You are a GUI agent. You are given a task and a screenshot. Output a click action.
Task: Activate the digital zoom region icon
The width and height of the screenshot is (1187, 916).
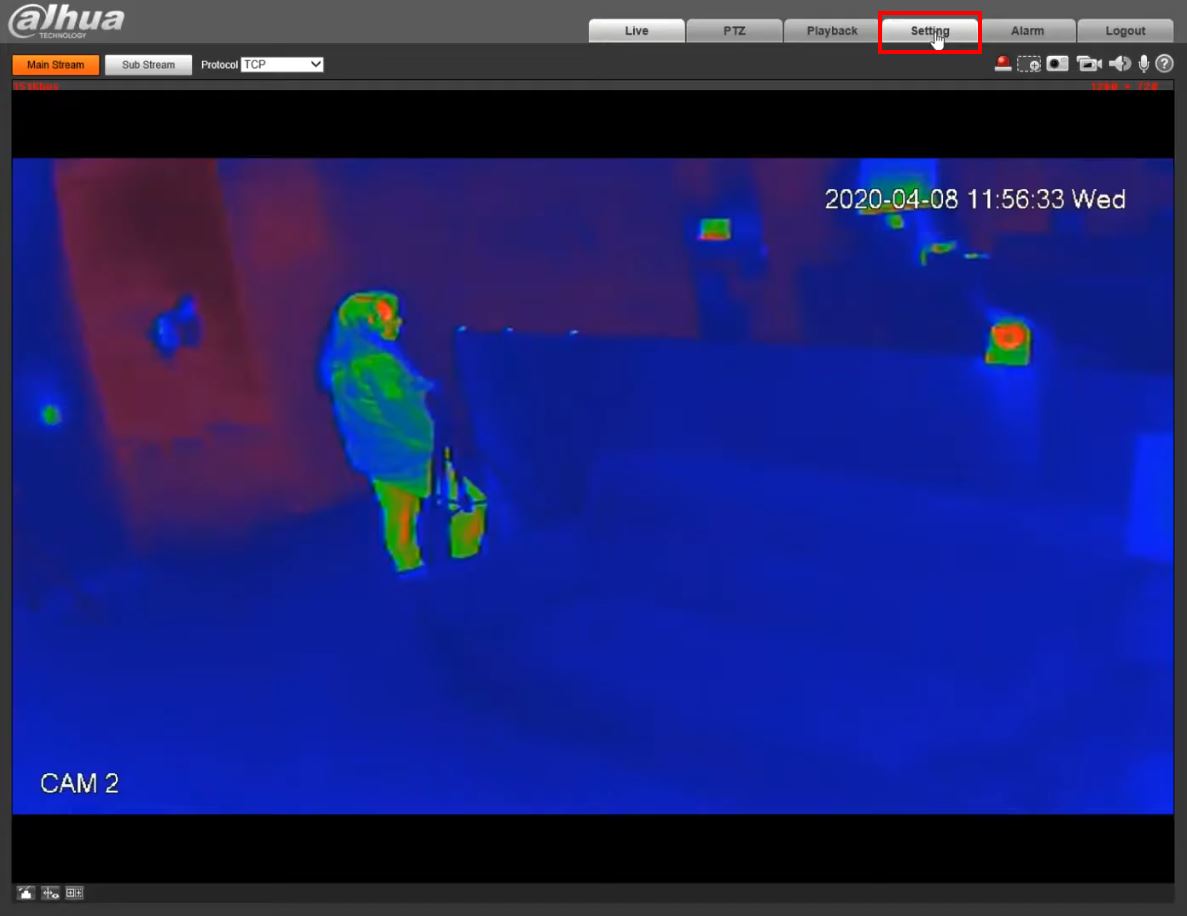pos(1029,64)
